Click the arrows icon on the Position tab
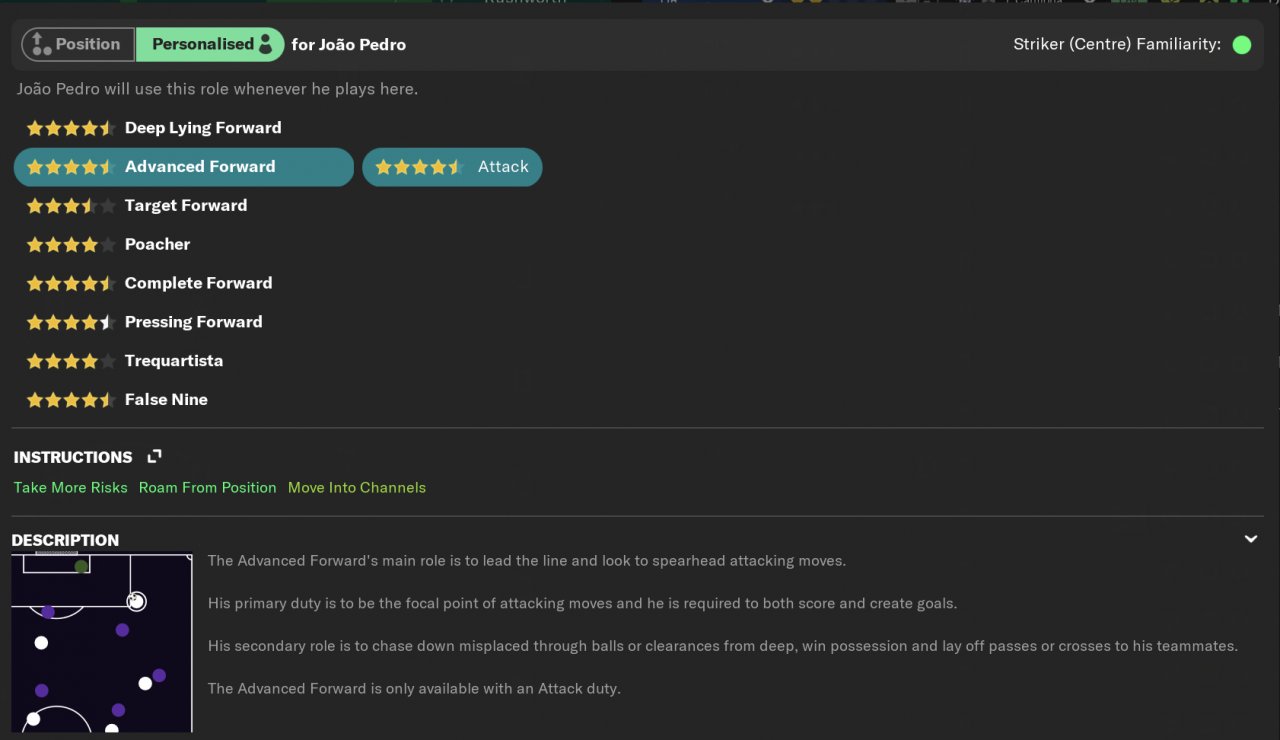This screenshot has width=1280, height=740. tap(40, 44)
